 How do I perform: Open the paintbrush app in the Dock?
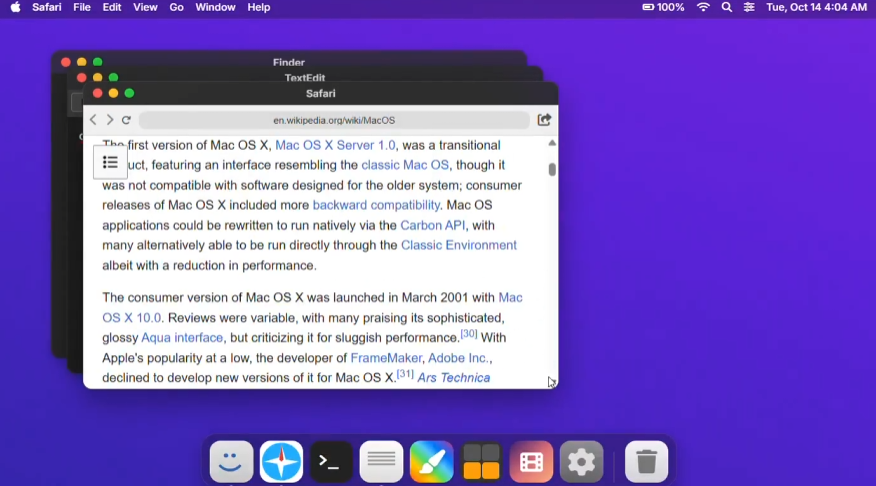431,461
